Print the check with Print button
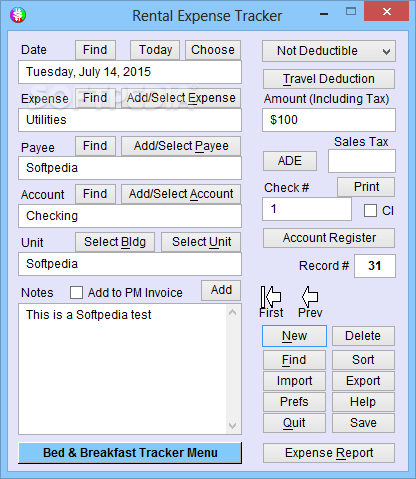The image size is (416, 479). (366, 187)
